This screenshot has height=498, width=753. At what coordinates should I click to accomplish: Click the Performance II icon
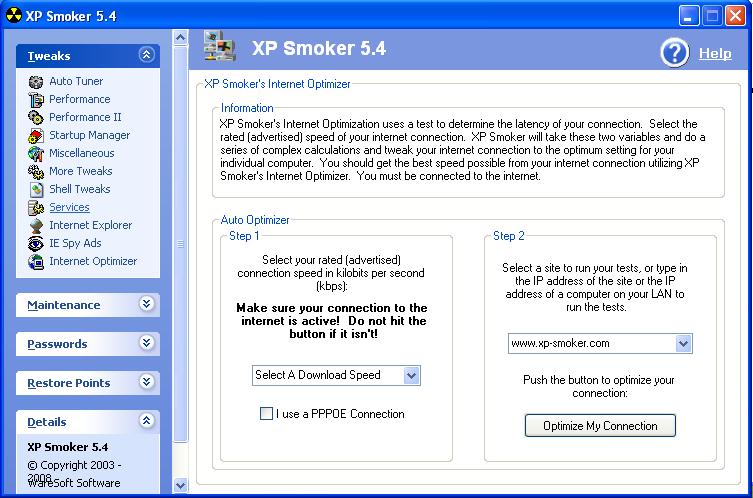pyautogui.click(x=36, y=117)
